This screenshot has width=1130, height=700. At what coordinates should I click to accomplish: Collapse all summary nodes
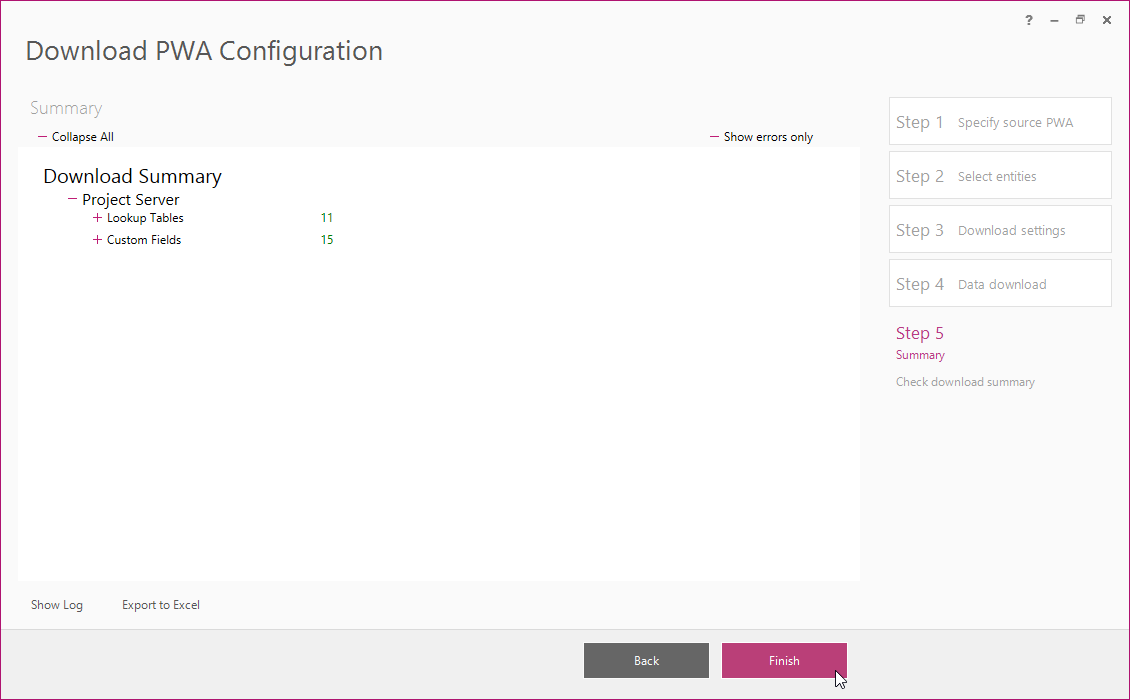click(x=76, y=137)
